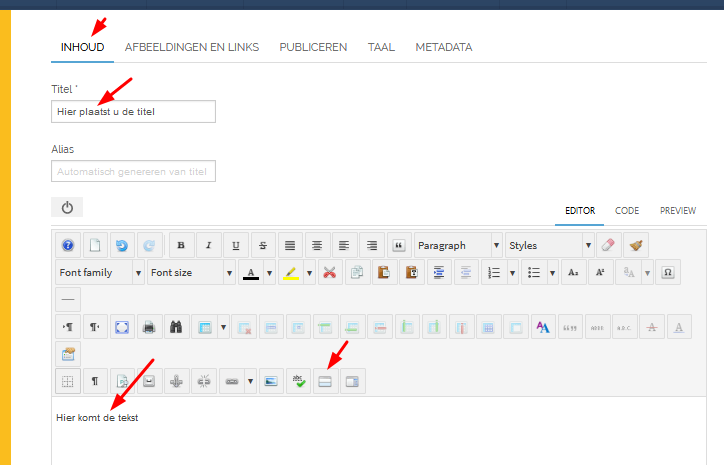
Task: Click the editor help question mark icon
Action: pos(68,245)
